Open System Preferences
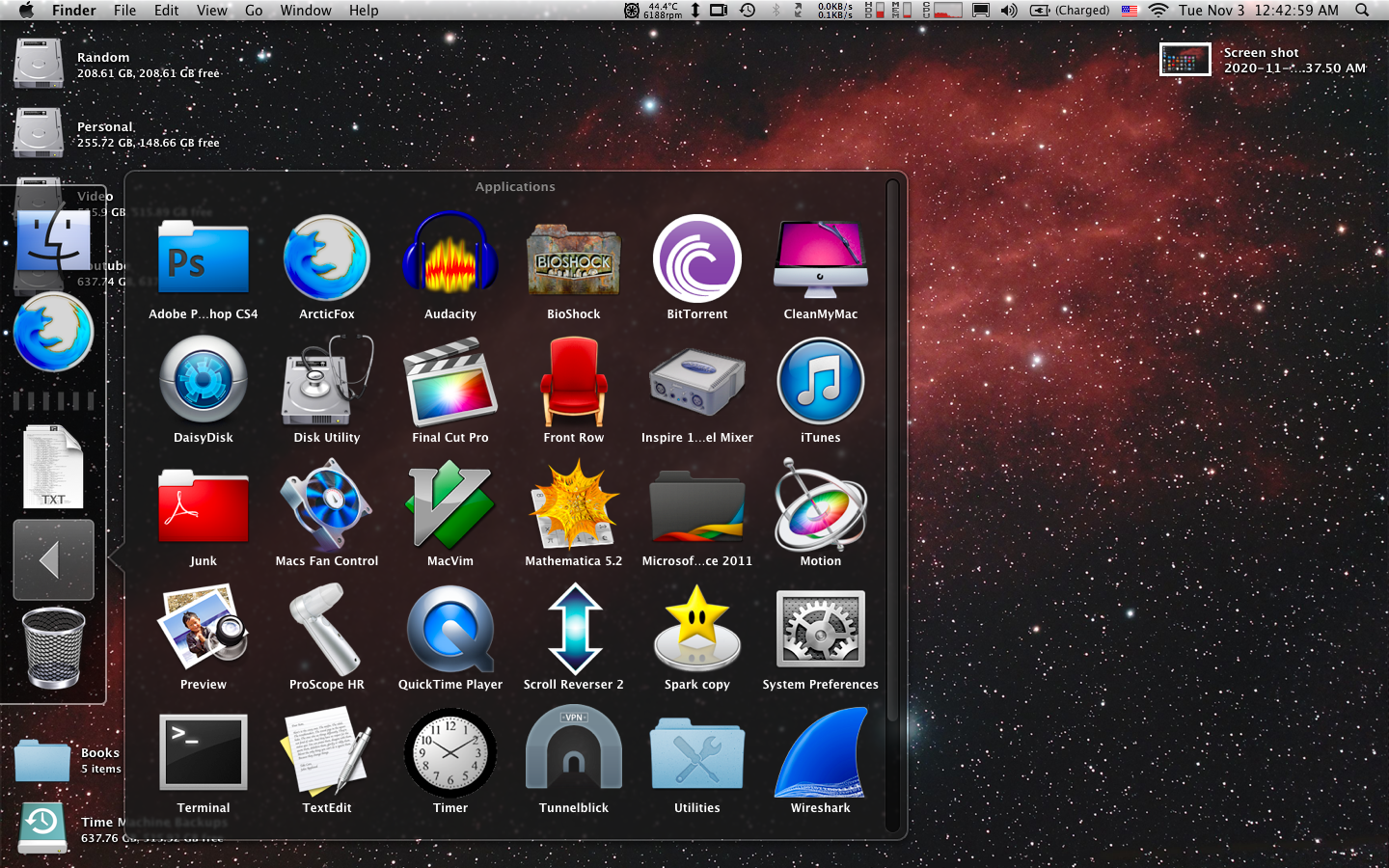The height and width of the screenshot is (868, 1389). 821,629
